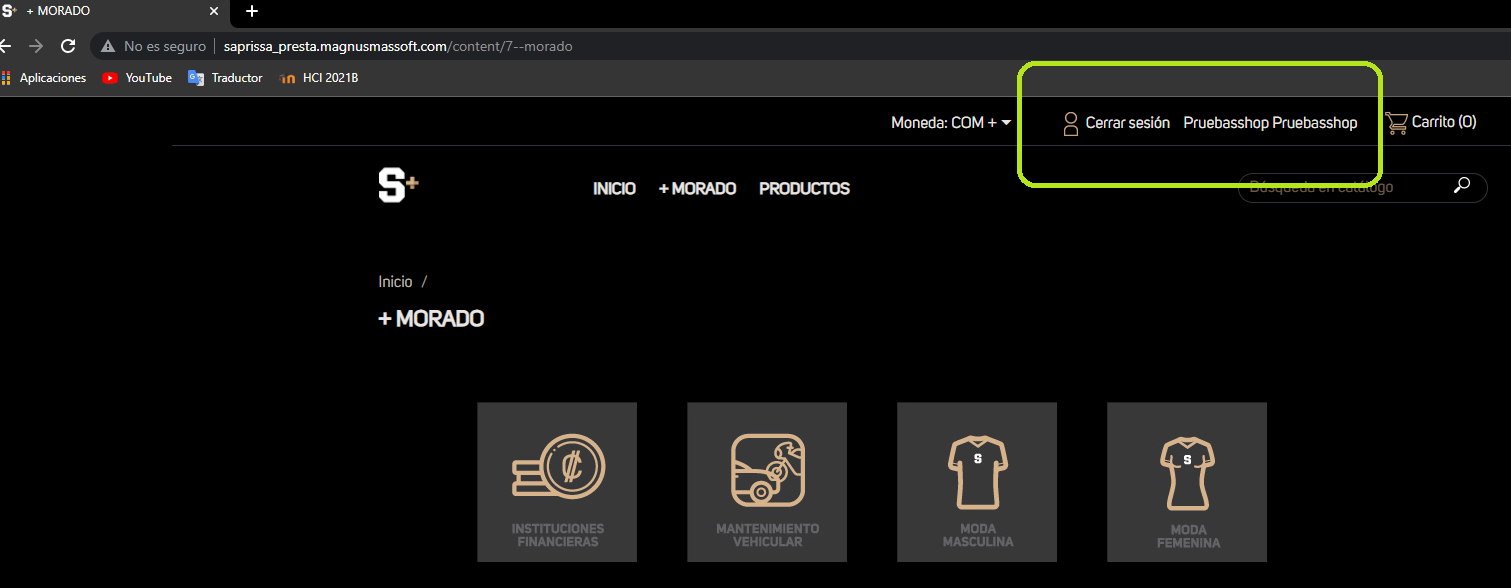Screen dimensions: 1511x588
Task: Open the Traductor bookmark
Action: (196, 77)
